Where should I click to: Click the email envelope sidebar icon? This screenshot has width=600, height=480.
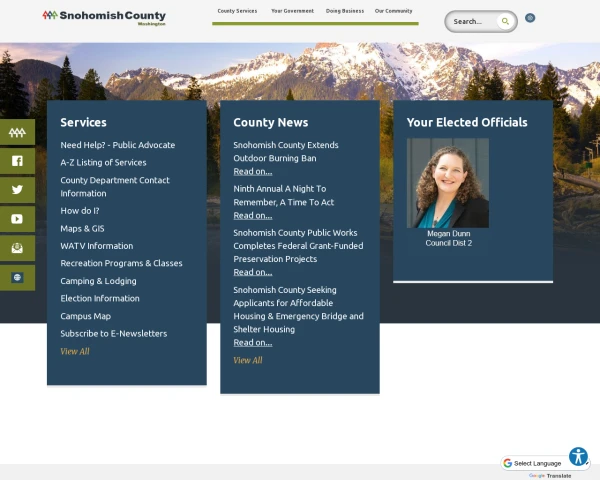(17, 248)
